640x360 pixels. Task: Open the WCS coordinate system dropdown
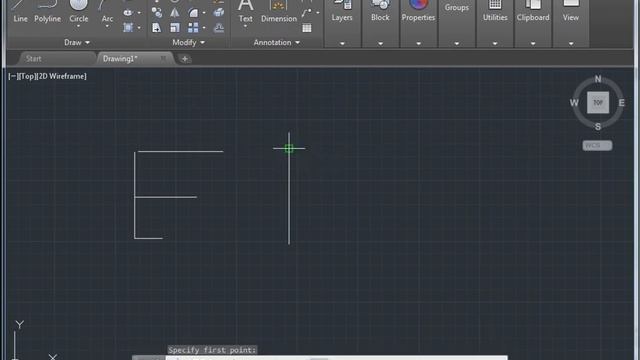pyautogui.click(x=597, y=145)
